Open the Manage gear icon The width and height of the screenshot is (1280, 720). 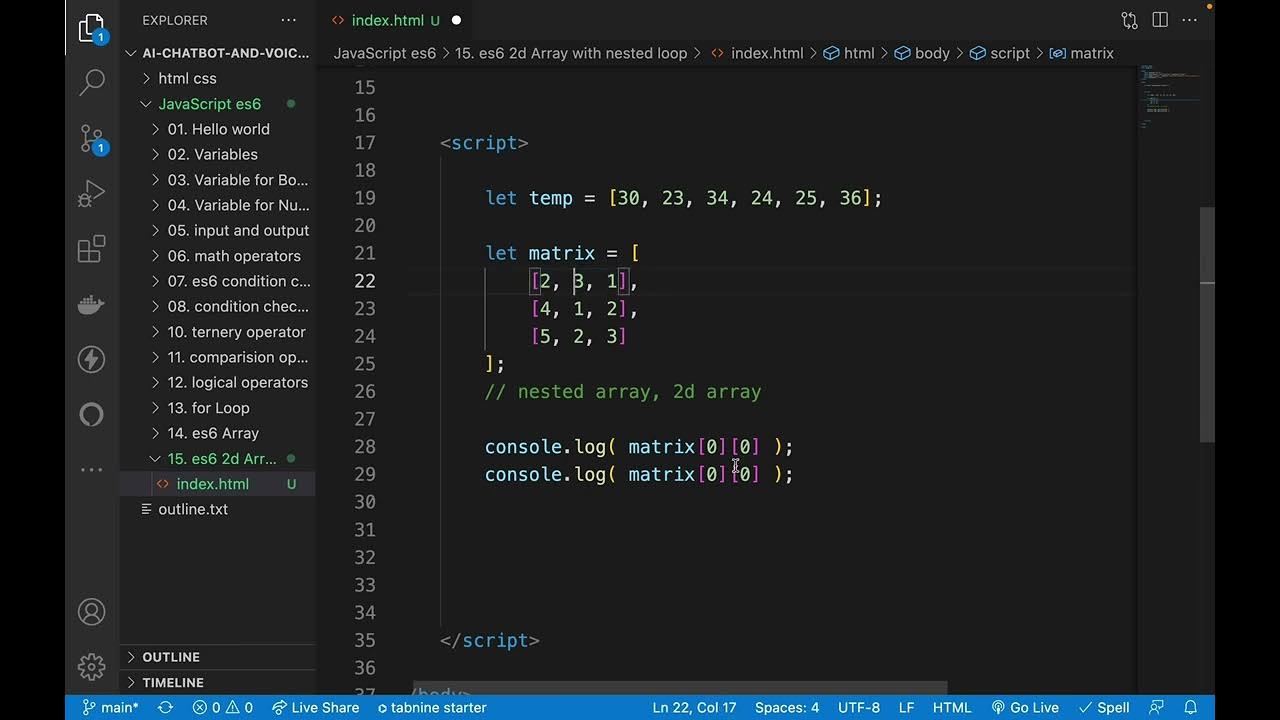tap(91, 666)
